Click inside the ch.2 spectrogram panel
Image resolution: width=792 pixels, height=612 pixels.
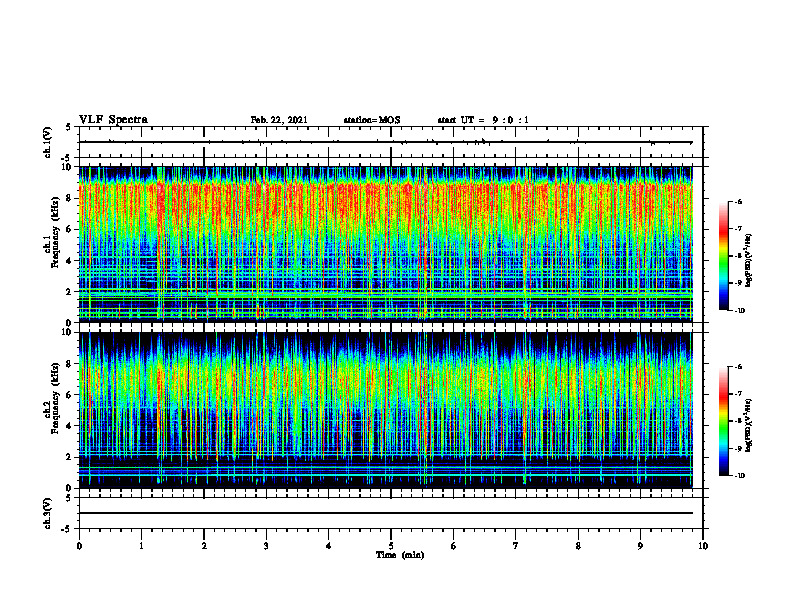tap(385, 410)
